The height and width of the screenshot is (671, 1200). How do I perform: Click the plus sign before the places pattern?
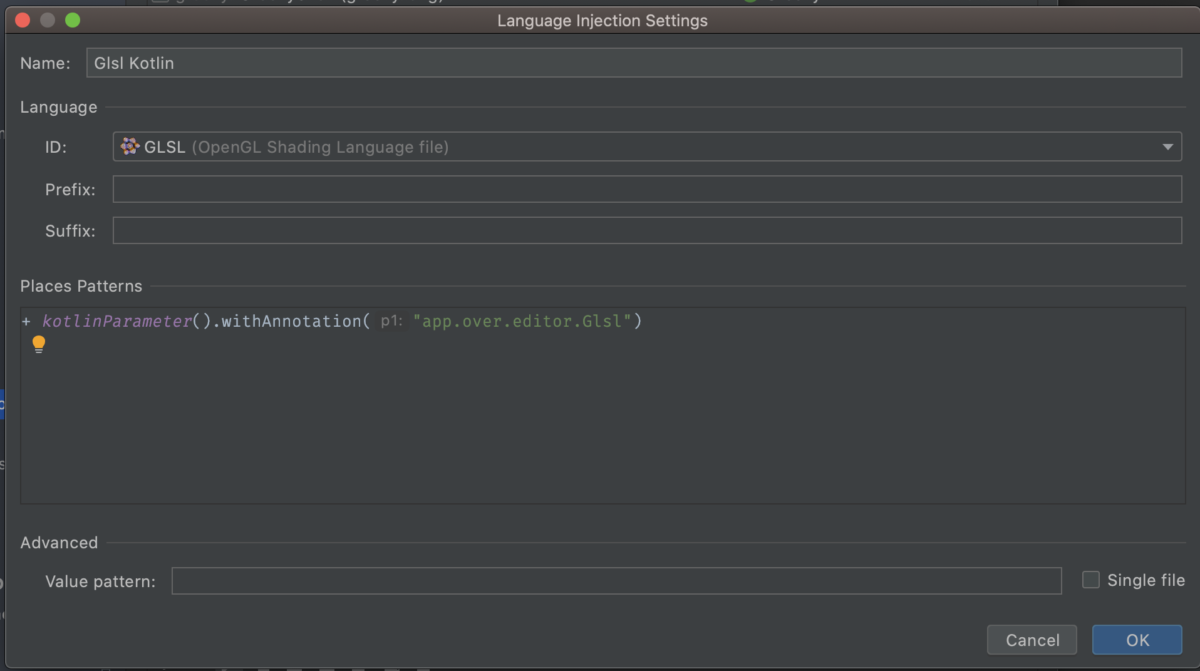pos(24,321)
